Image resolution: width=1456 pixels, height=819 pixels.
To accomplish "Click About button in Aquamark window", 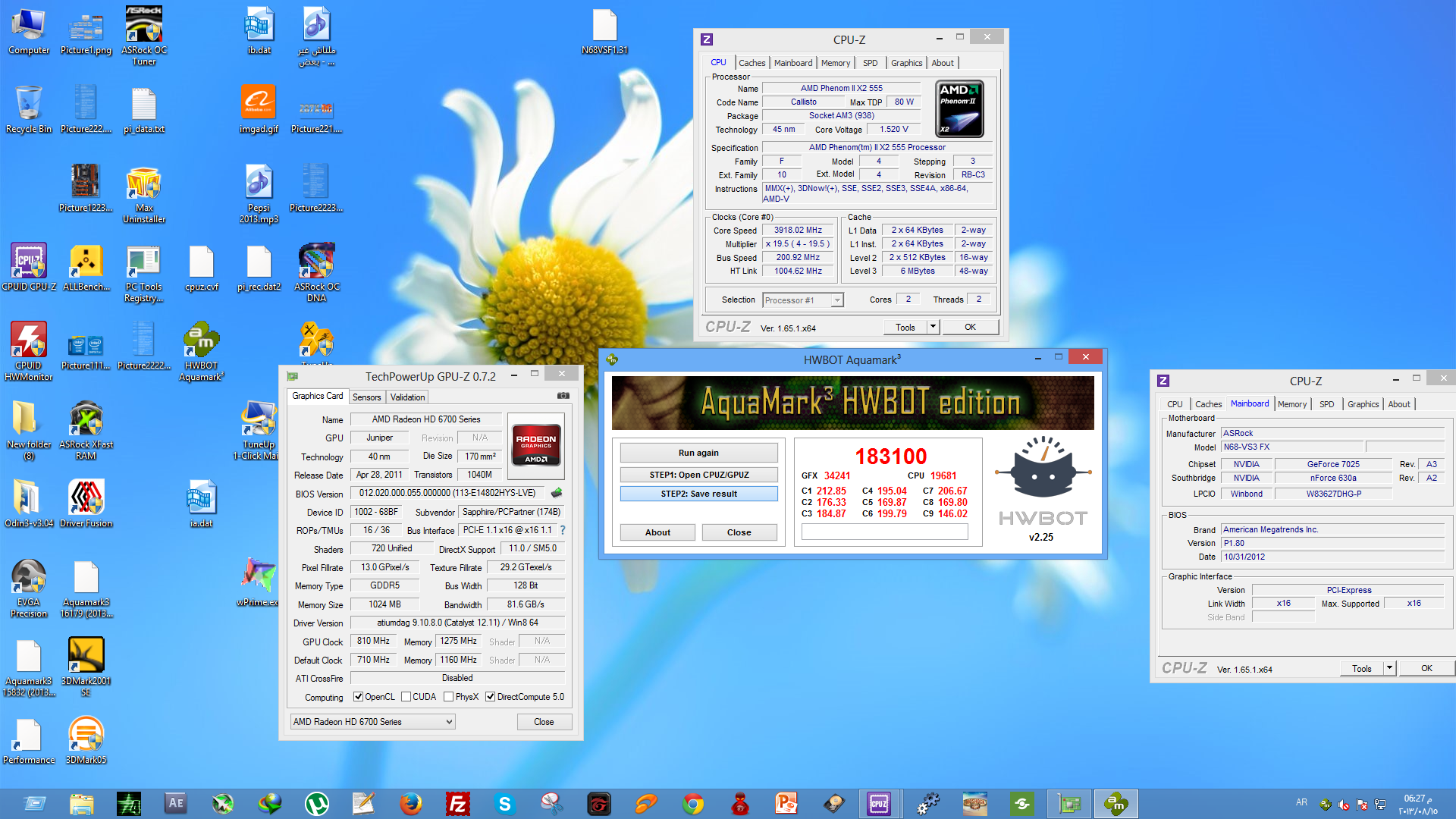I will coord(657,532).
